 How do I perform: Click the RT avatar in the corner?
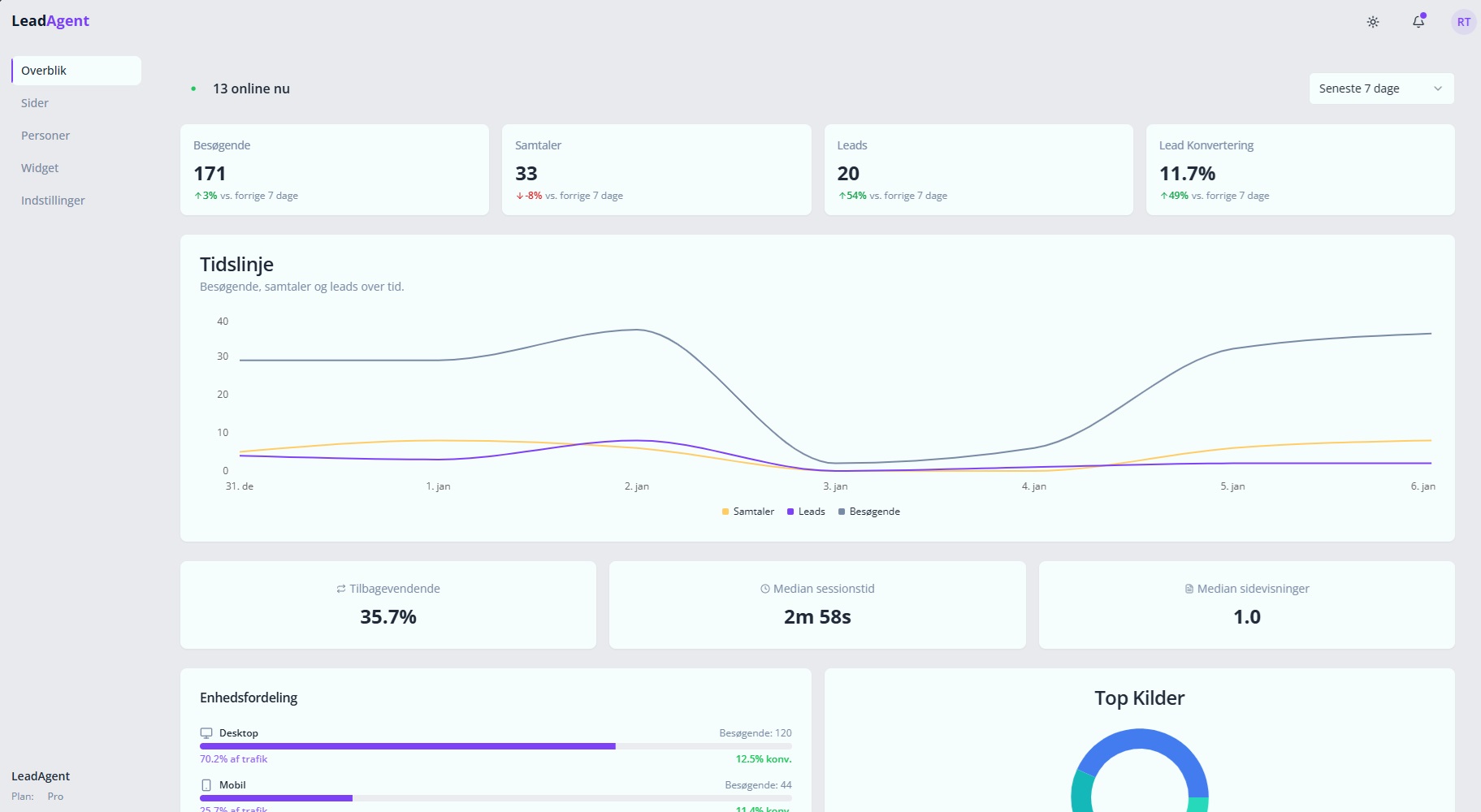click(1462, 22)
